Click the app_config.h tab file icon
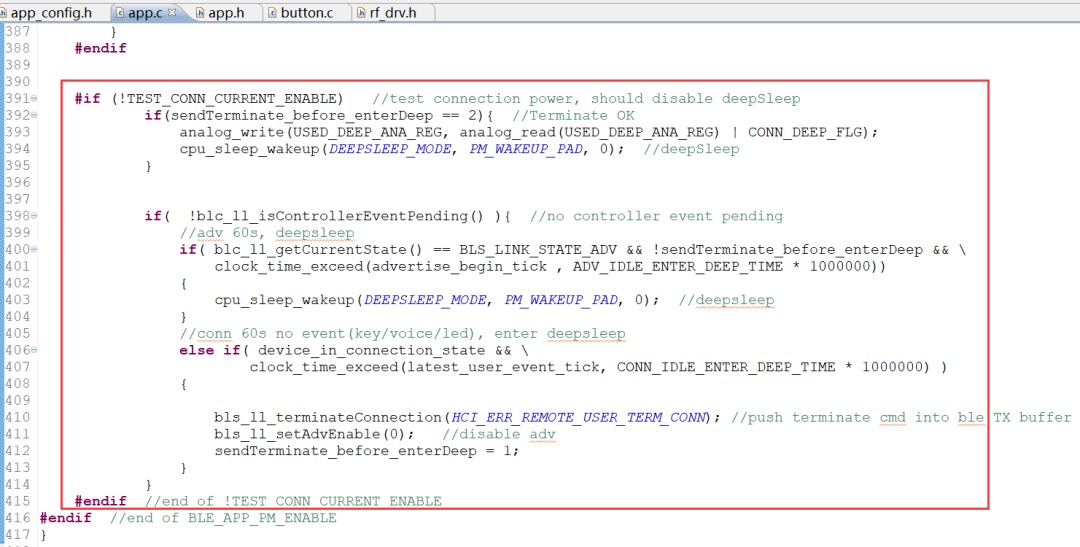 [x=4, y=13]
